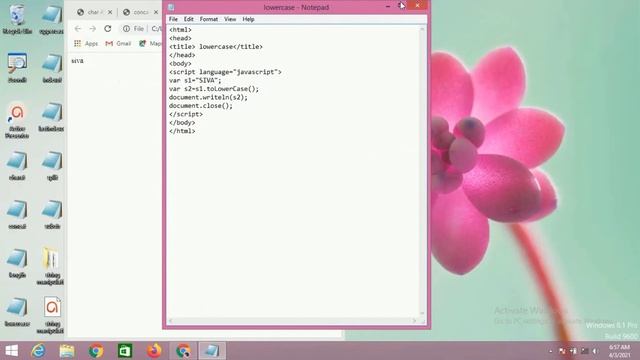Open the File menu in Notepad
The image size is (640, 360).
click(173, 19)
